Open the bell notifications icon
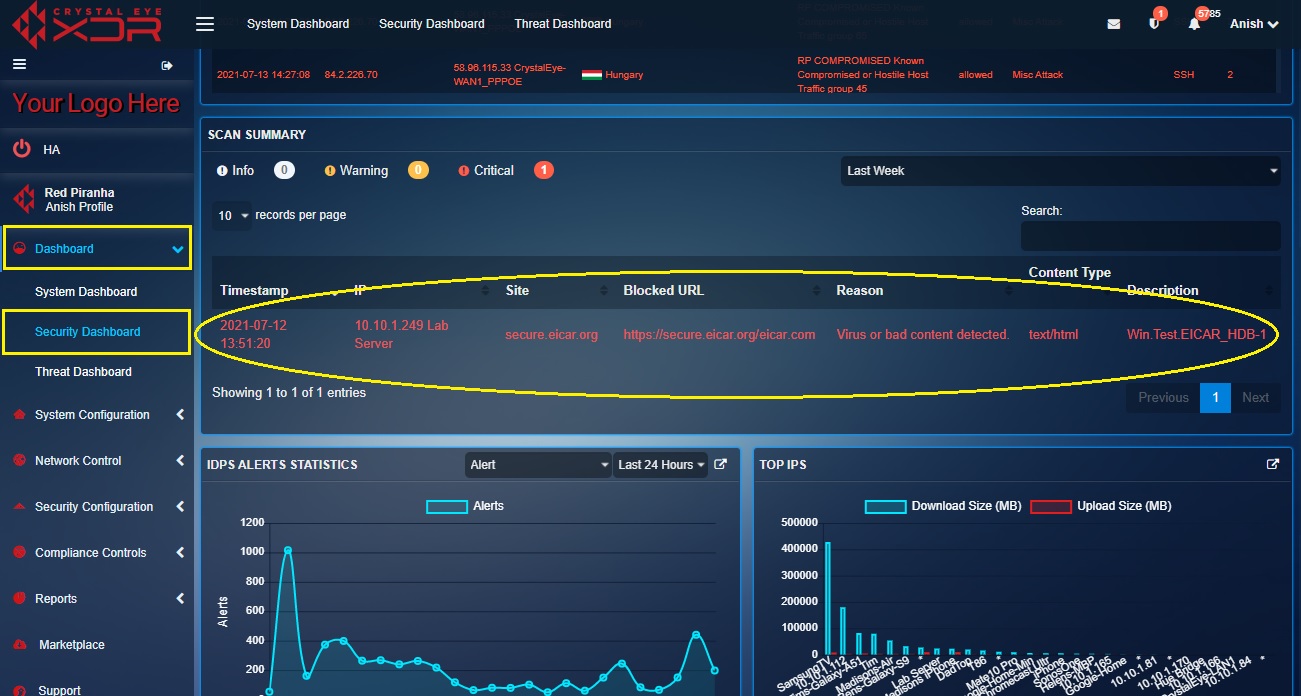The image size is (1301, 696). (1194, 24)
